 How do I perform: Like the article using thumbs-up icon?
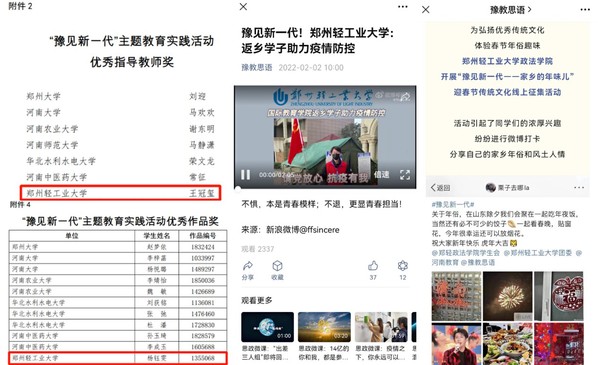(373, 265)
